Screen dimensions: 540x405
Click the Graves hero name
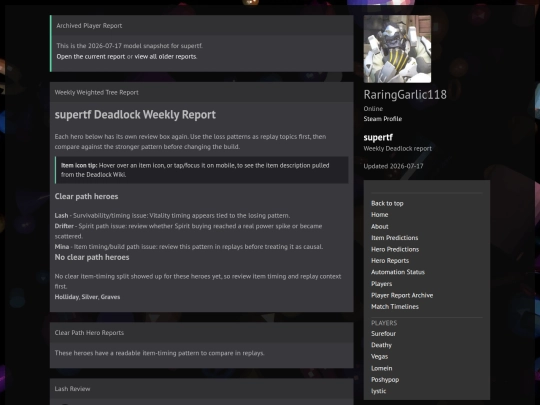(x=110, y=297)
